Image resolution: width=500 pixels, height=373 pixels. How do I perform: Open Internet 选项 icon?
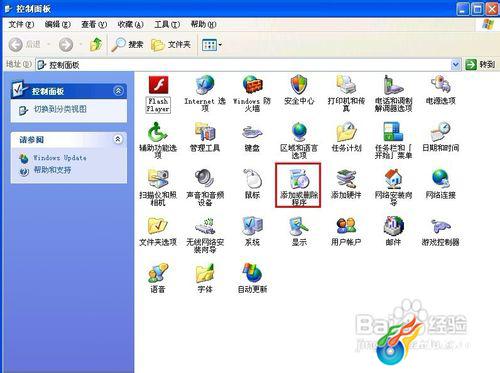click(205, 93)
